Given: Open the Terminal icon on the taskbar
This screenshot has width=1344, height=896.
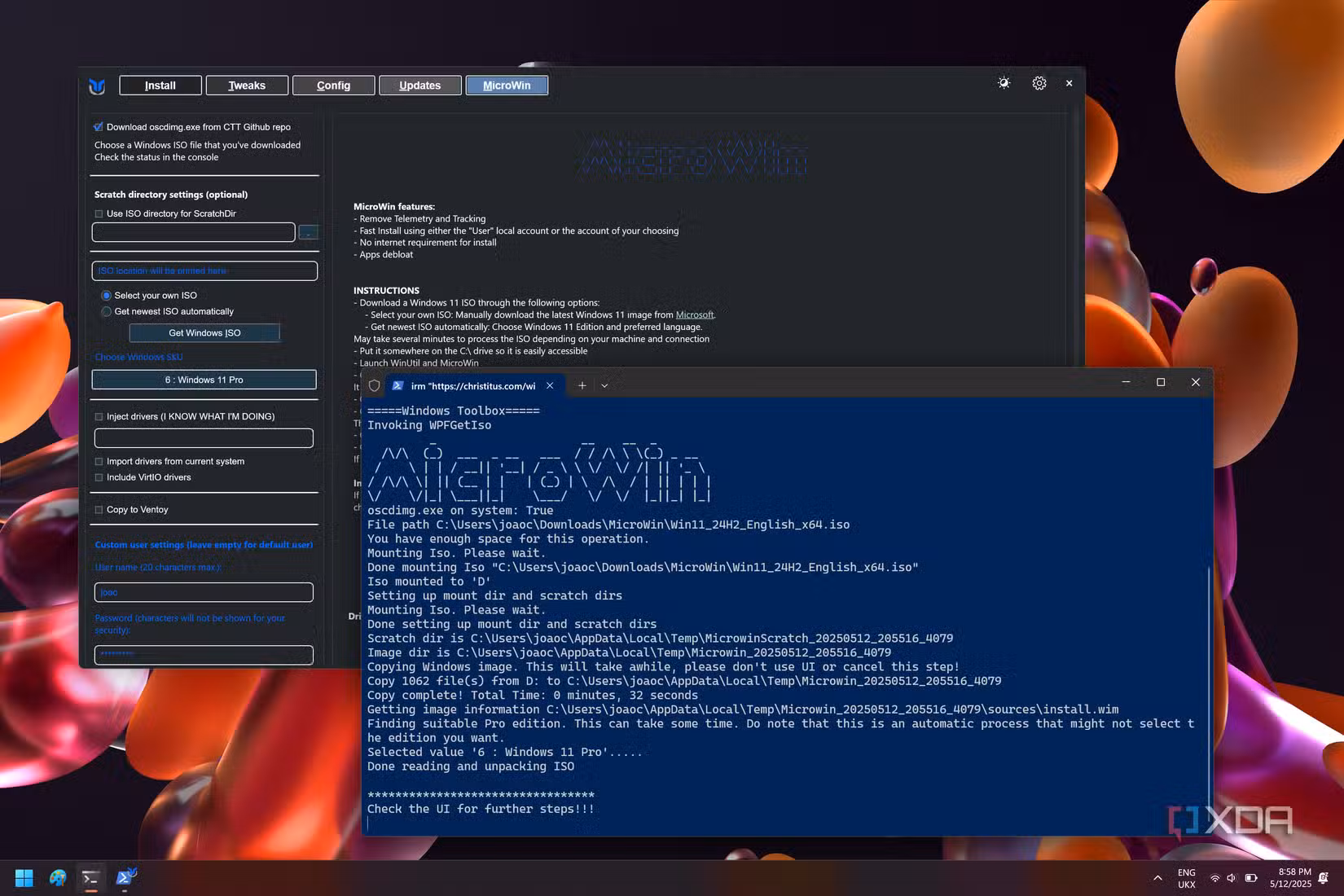Looking at the screenshot, I should point(90,877).
